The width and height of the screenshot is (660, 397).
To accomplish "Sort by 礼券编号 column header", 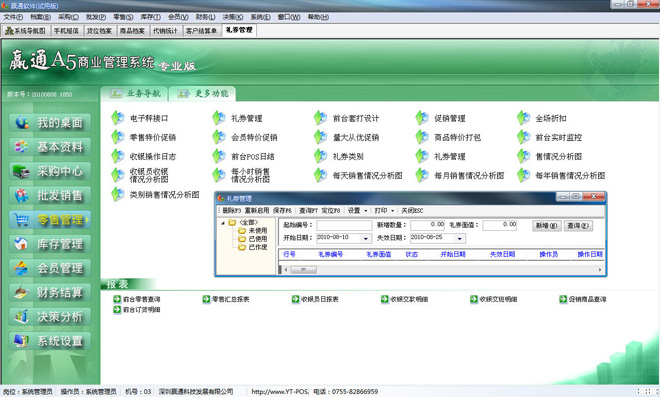I will click(x=330, y=254).
